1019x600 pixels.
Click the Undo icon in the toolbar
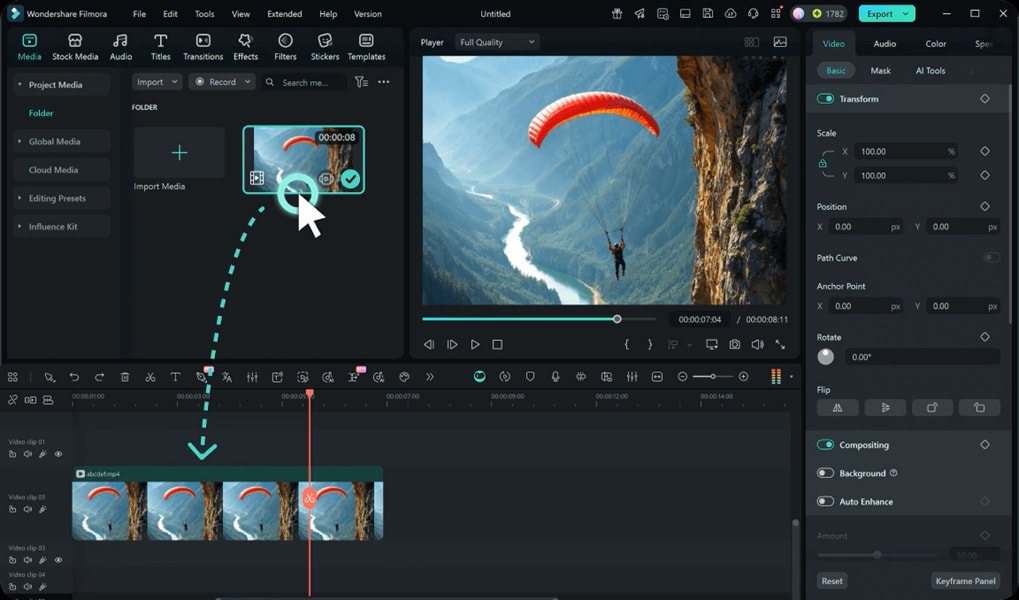point(74,377)
